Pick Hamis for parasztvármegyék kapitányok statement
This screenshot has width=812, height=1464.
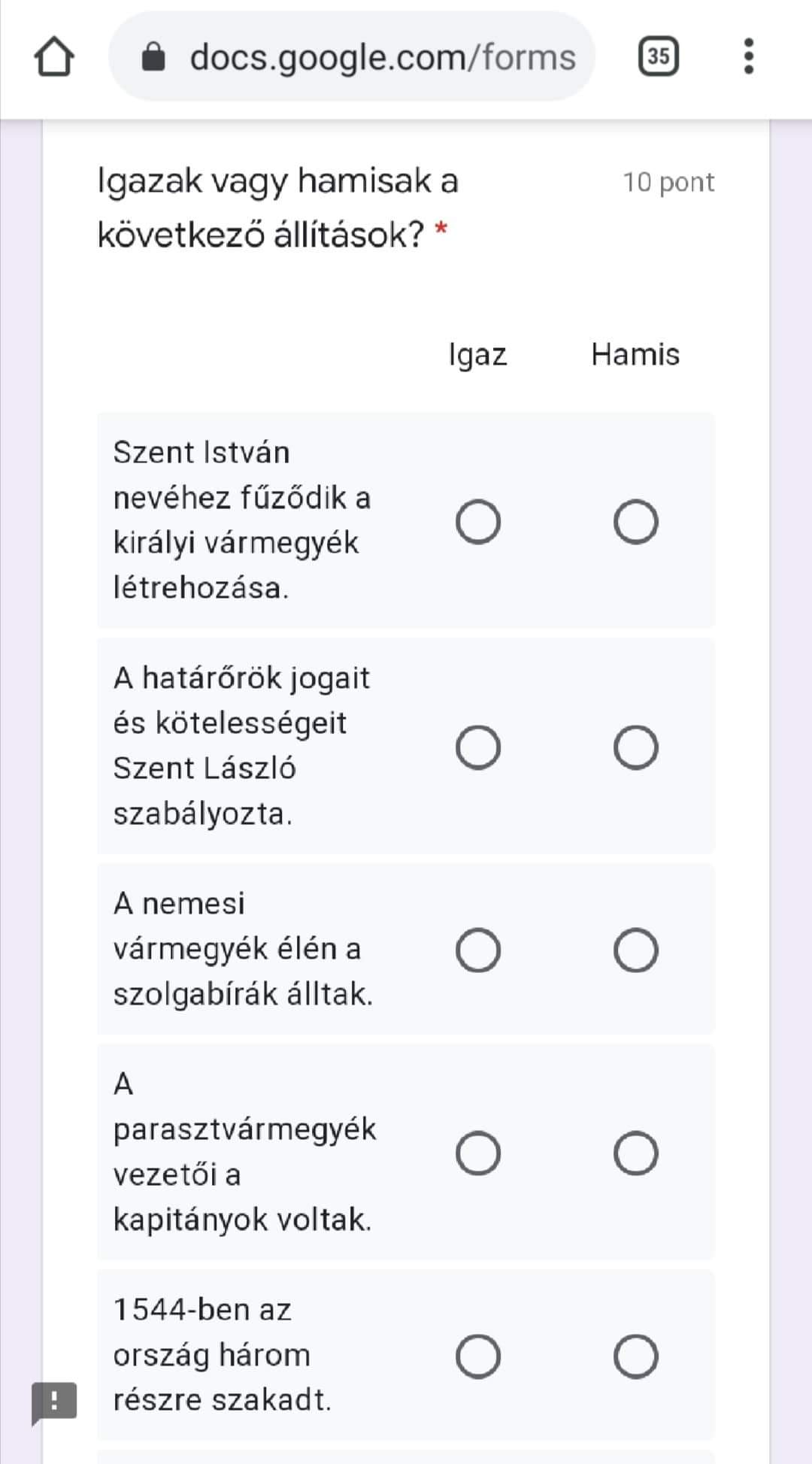[635, 1153]
